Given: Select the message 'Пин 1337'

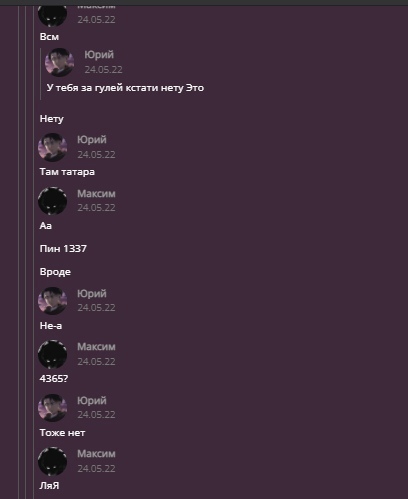Looking at the screenshot, I should click(x=63, y=249).
